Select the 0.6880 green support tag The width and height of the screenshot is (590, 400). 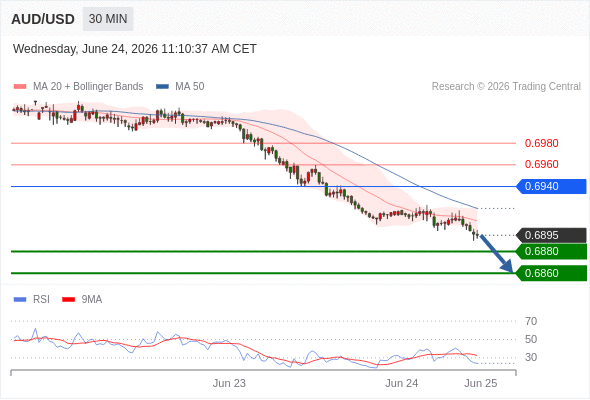[x=551, y=251]
